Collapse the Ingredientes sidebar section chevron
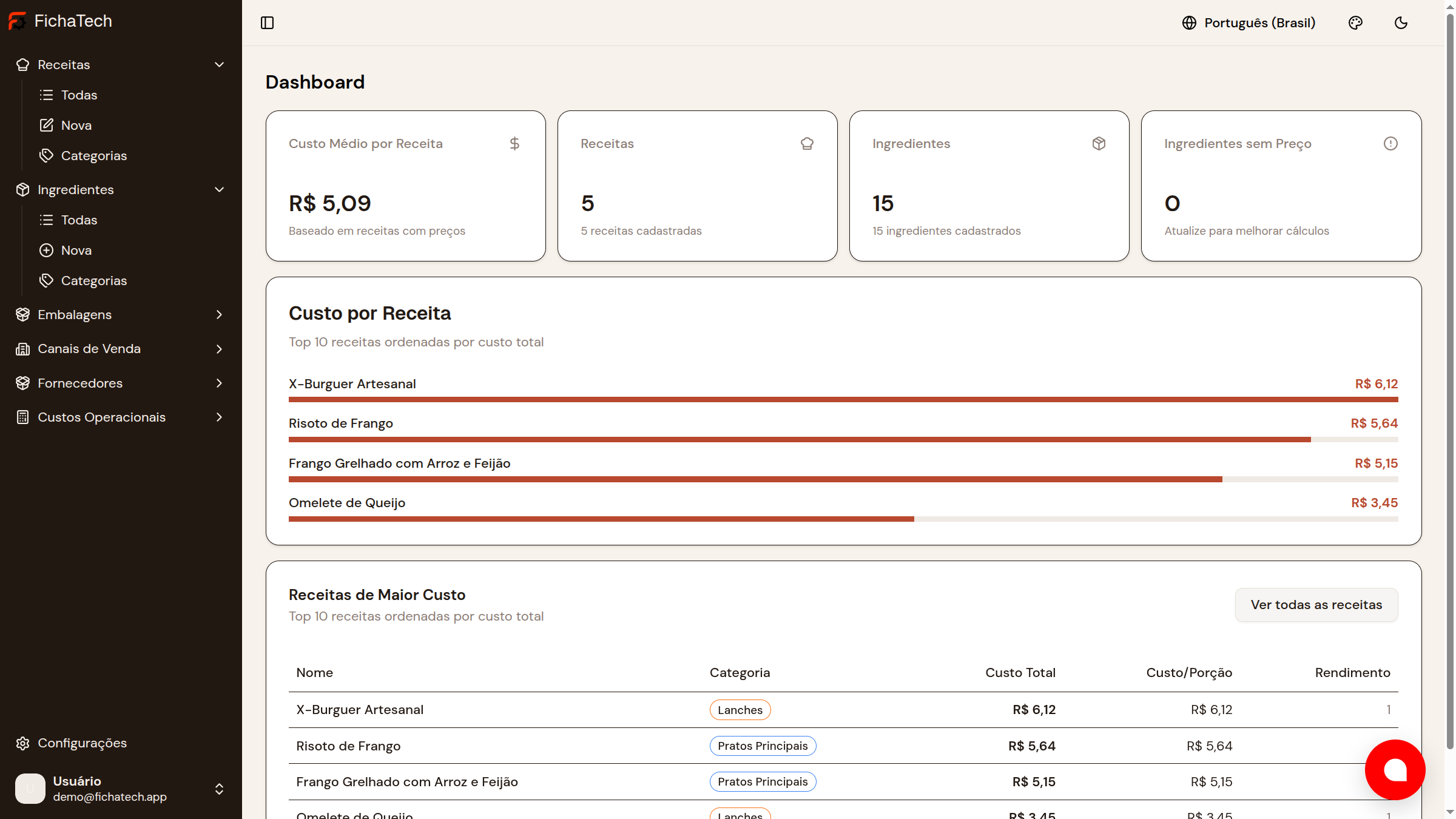1456x819 pixels. coord(220,190)
